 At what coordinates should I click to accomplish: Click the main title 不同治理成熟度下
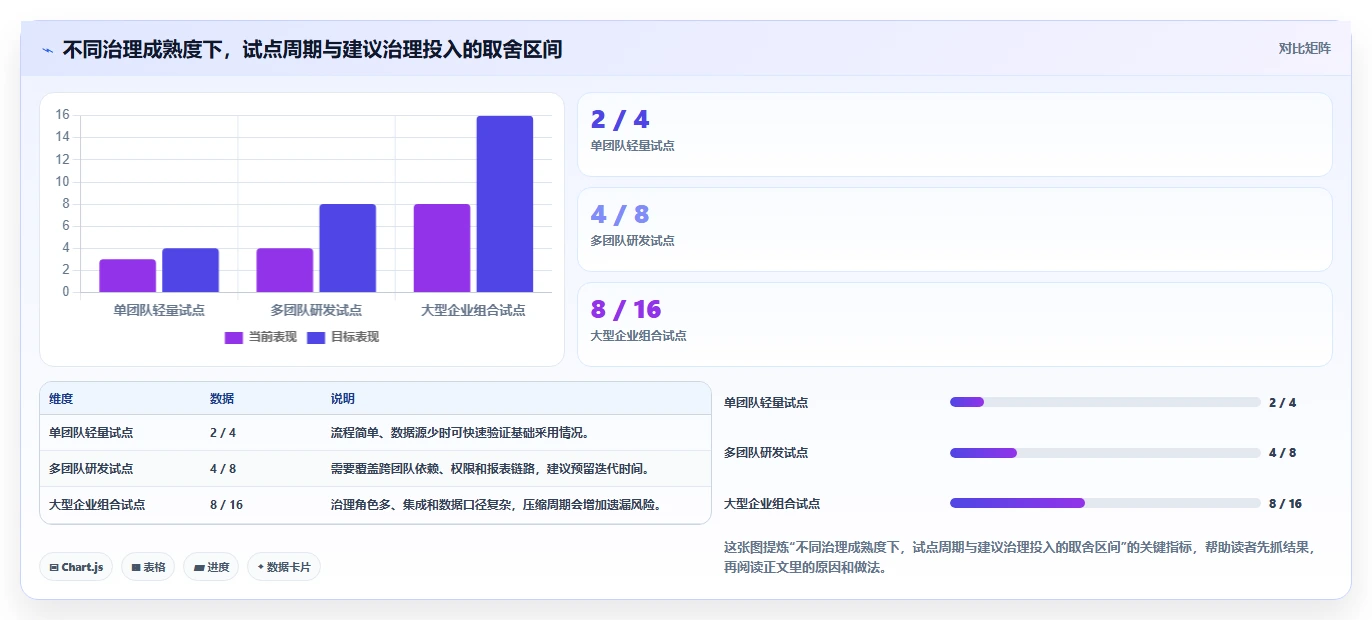coord(312,49)
